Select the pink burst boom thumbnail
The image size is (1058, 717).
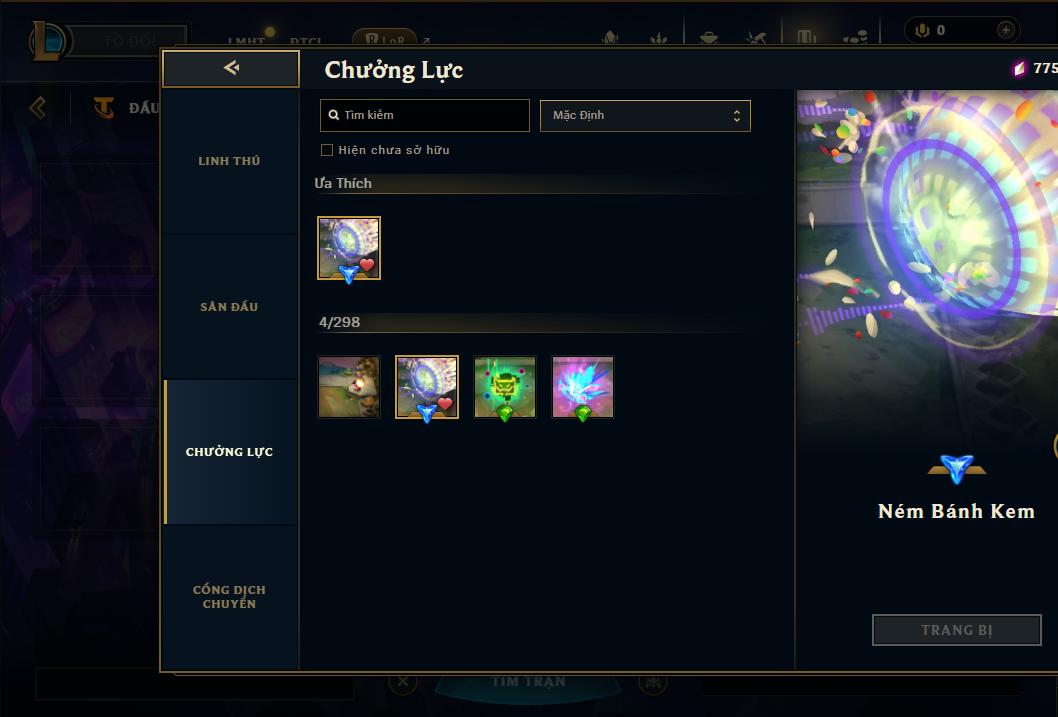(x=583, y=387)
